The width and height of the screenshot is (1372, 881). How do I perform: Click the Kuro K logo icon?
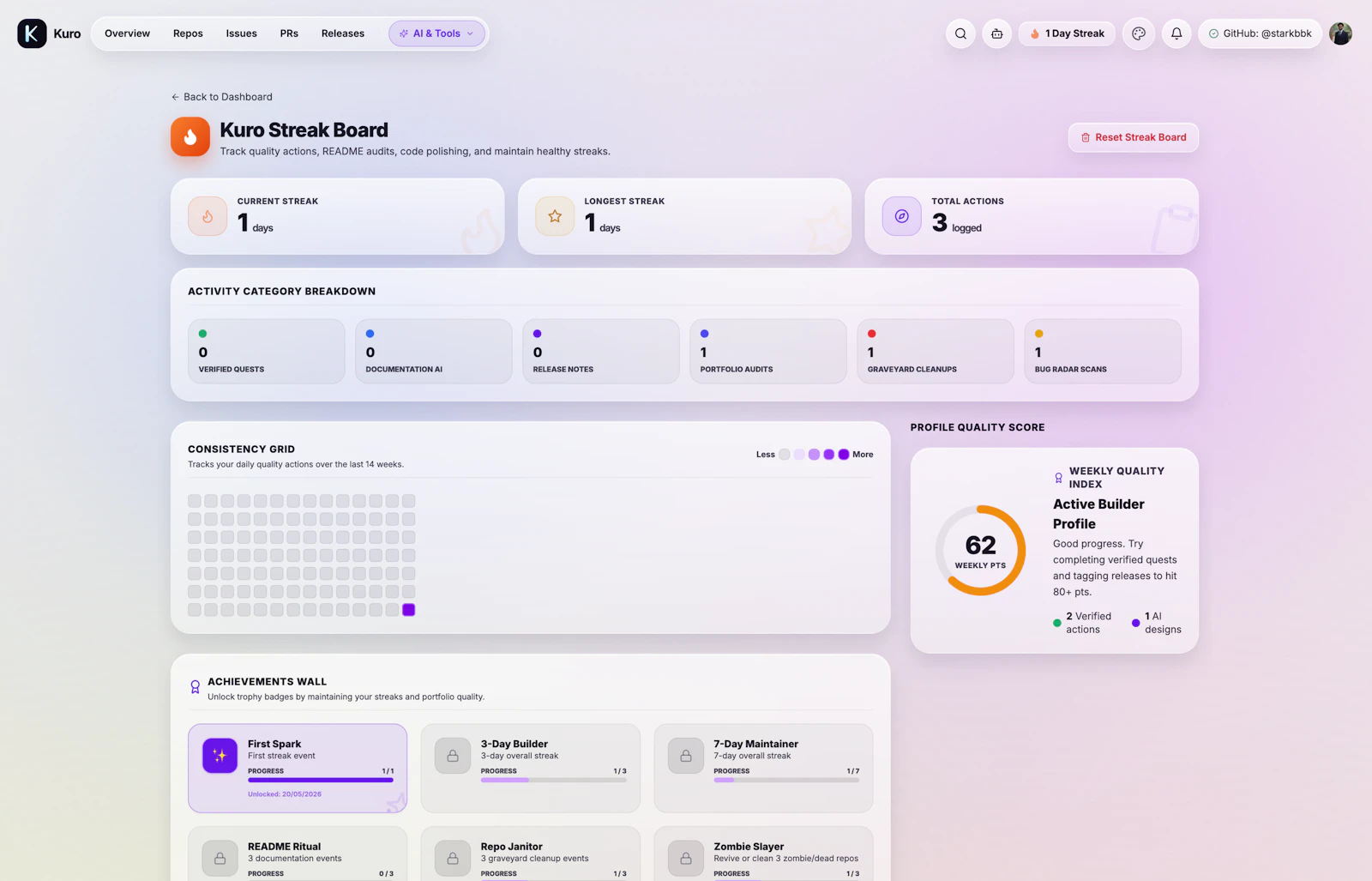click(x=32, y=33)
